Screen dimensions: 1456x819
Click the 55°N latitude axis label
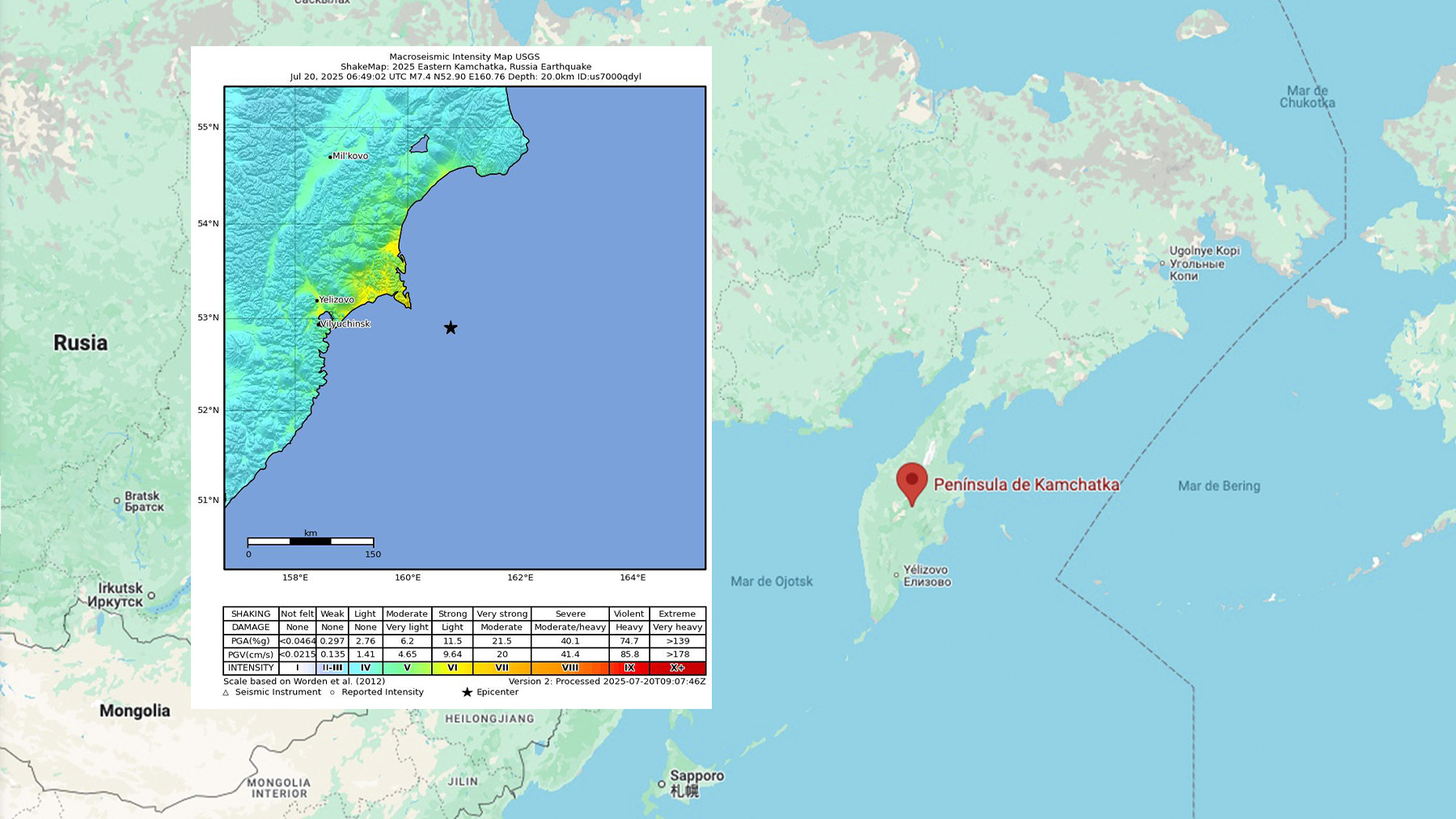click(x=208, y=127)
